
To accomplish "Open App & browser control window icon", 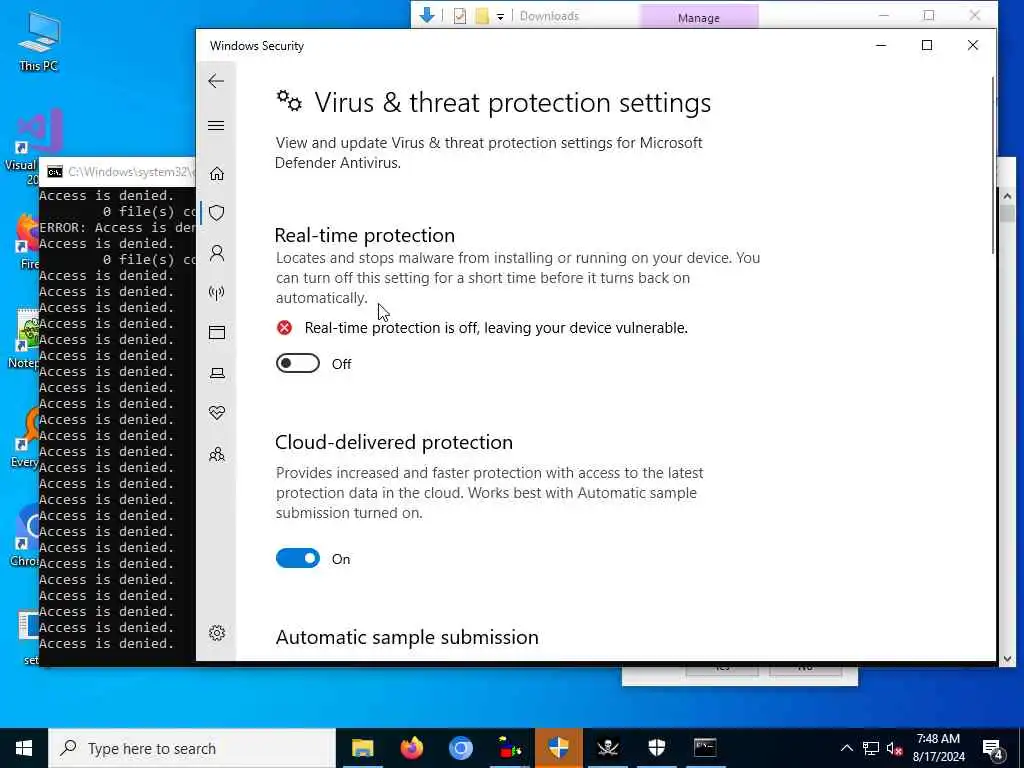I will (217, 332).
